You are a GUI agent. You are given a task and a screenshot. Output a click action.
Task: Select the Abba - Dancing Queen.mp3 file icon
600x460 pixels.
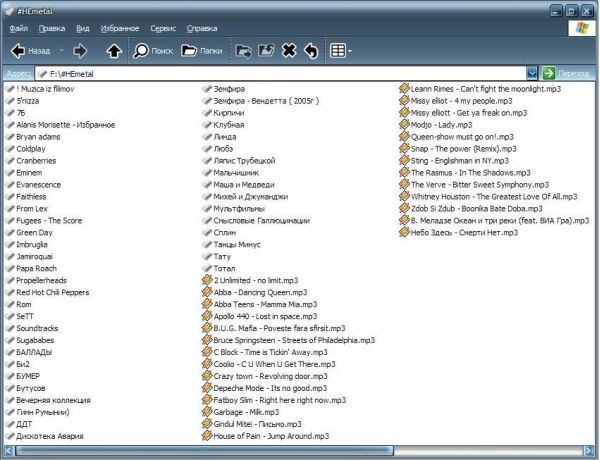[207, 292]
